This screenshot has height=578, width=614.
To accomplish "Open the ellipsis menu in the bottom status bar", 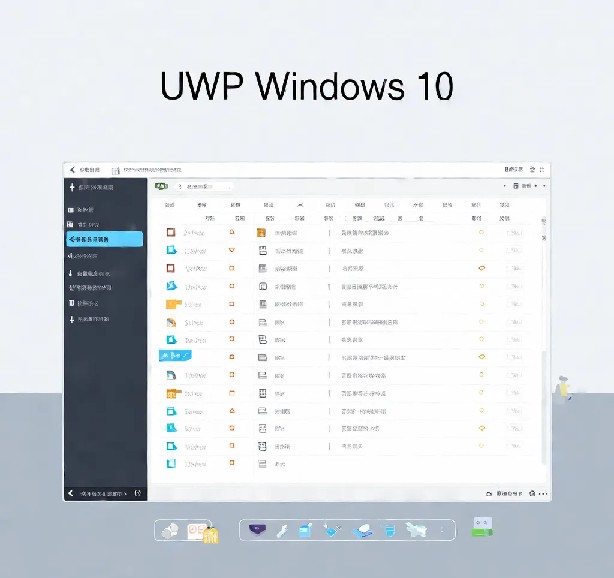I will tap(543, 494).
